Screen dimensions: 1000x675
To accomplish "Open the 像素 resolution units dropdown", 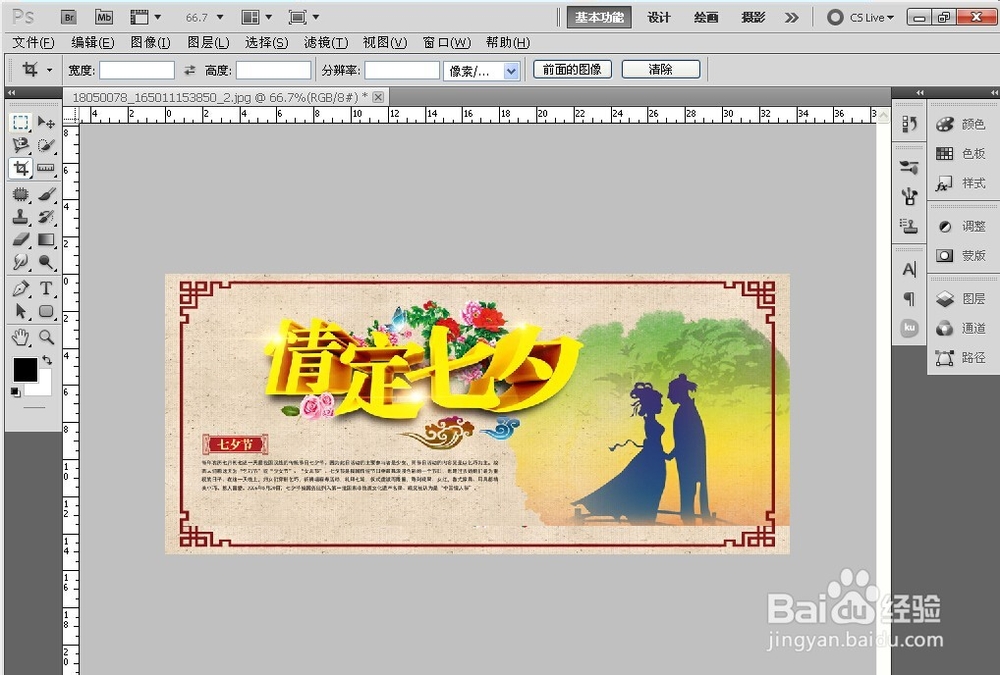I will click(484, 69).
